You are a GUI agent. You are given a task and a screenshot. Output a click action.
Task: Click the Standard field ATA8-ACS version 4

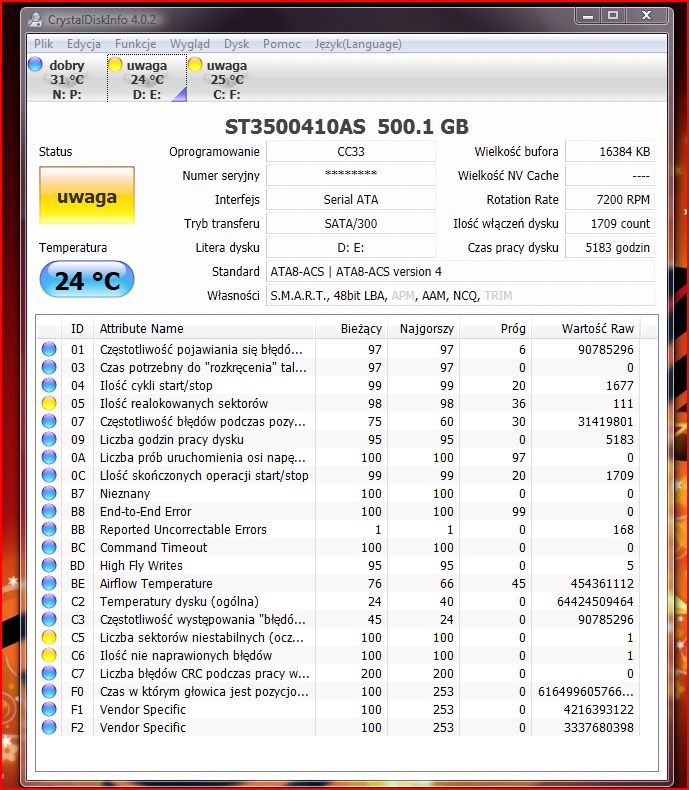point(460,272)
